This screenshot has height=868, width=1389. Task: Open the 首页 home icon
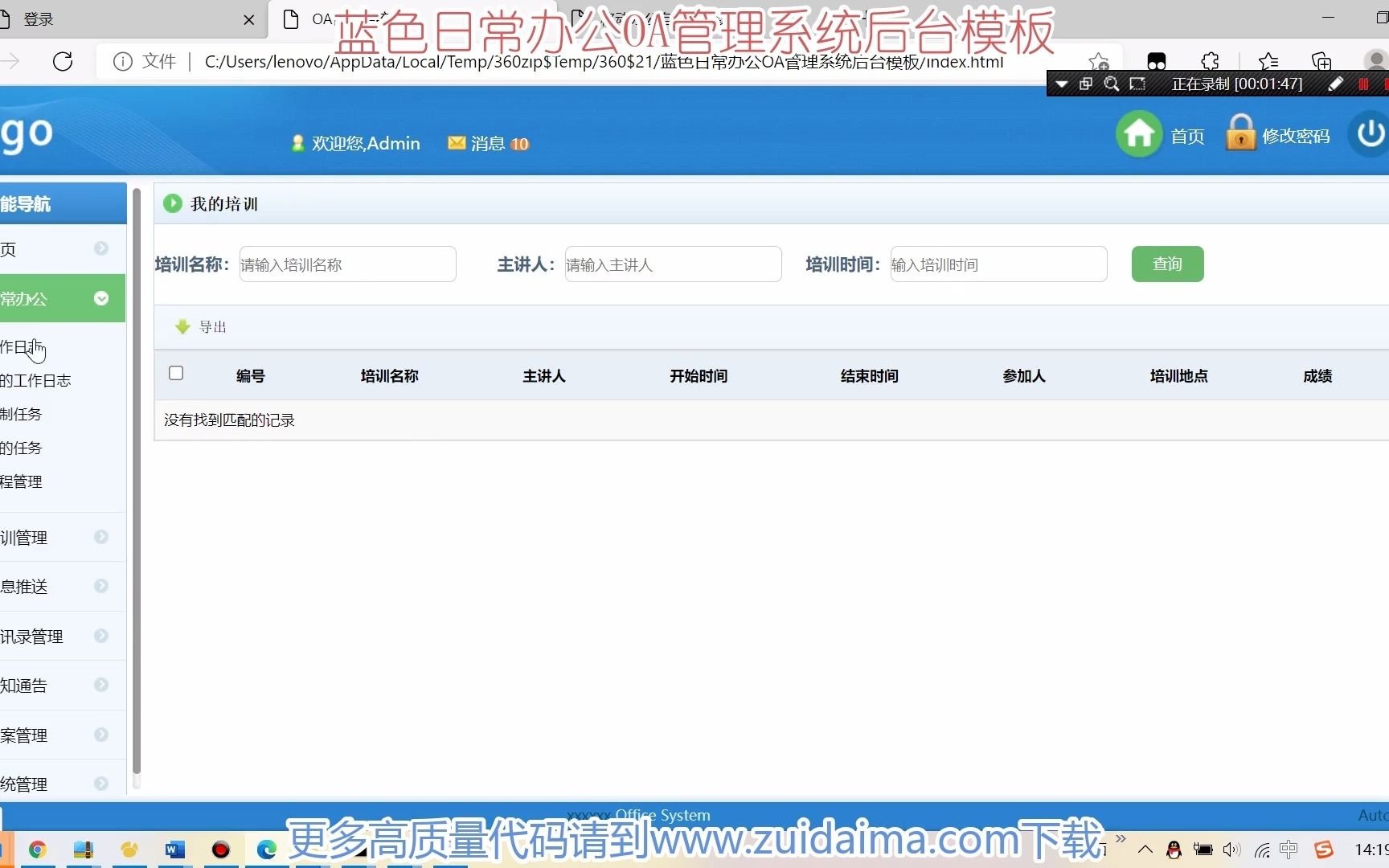tap(1138, 133)
